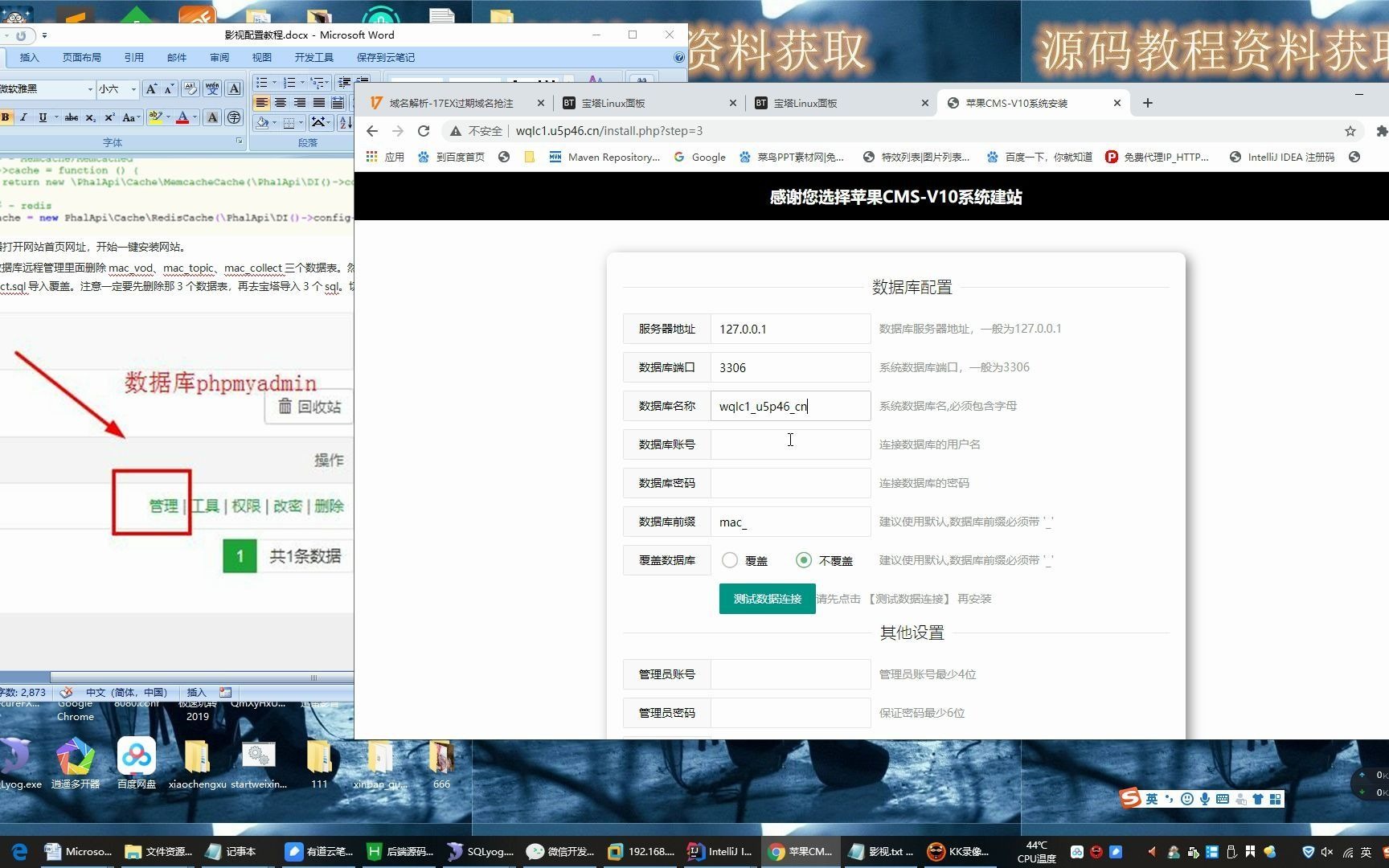Open 到百度首页 bookmark
Screen dimensions: 1389x868
(x=452, y=157)
